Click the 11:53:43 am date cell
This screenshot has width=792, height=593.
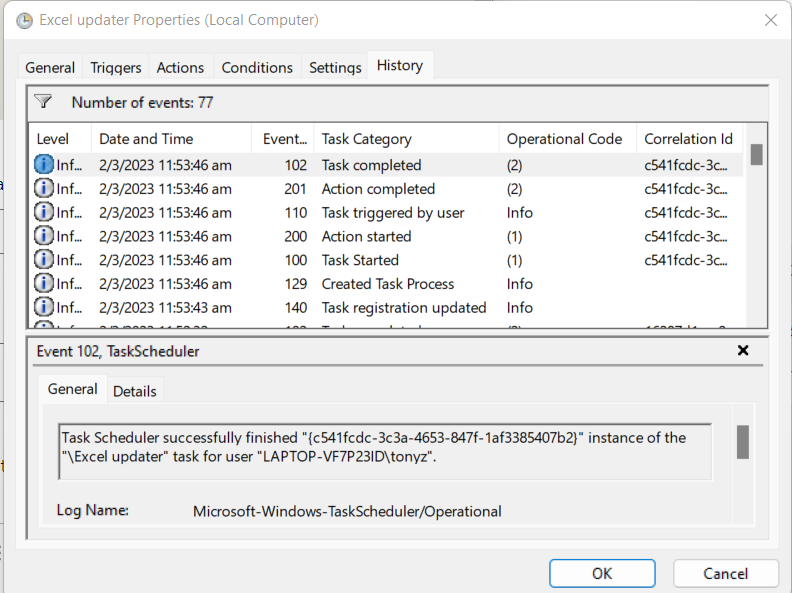[x=165, y=308]
